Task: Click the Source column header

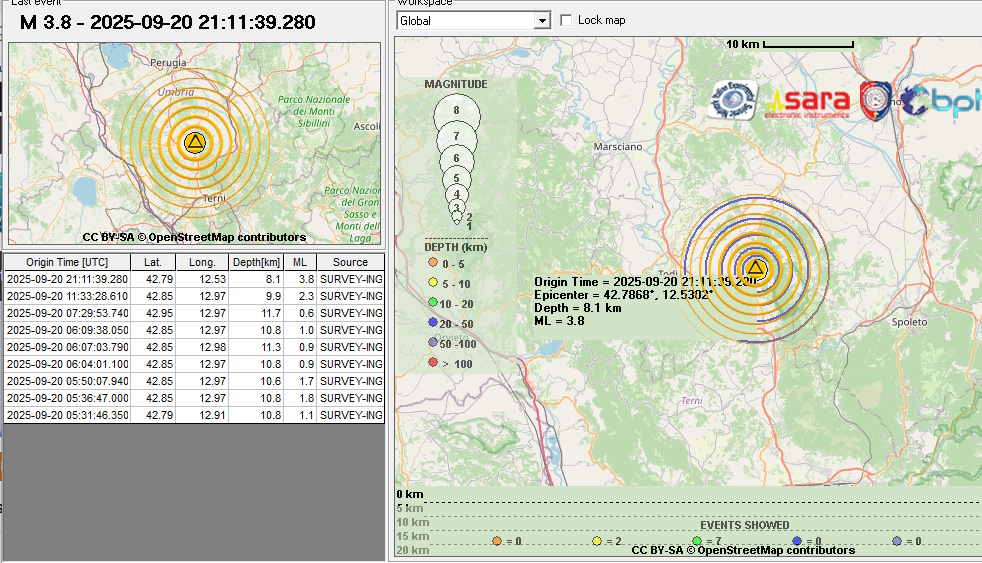Action: (350, 262)
